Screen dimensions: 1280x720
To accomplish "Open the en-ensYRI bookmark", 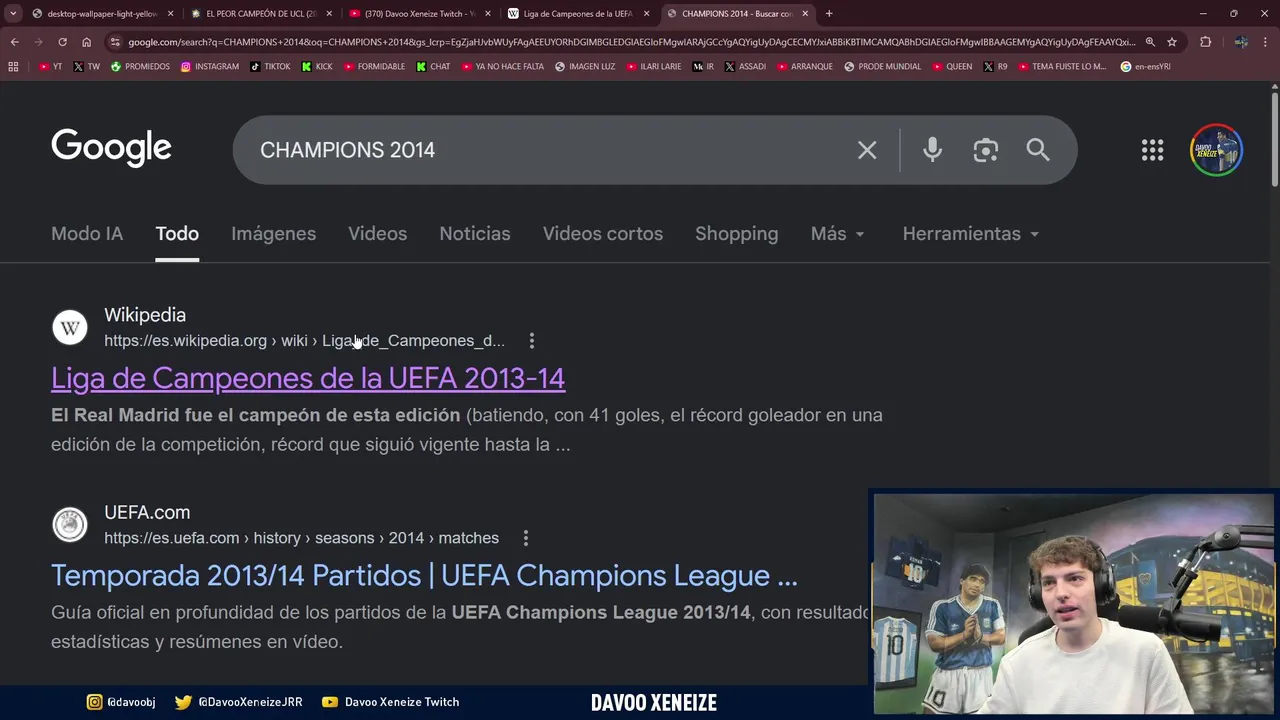I will point(1146,67).
